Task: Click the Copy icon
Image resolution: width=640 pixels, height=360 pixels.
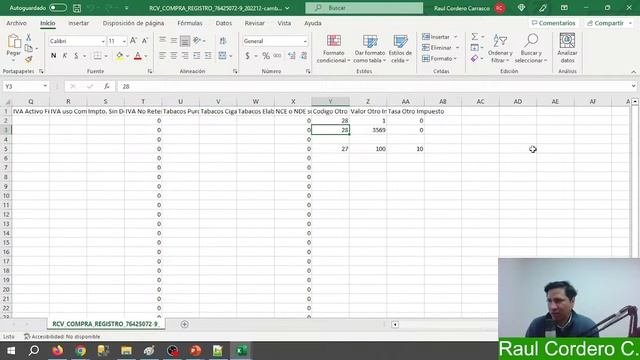Action: click(29, 48)
